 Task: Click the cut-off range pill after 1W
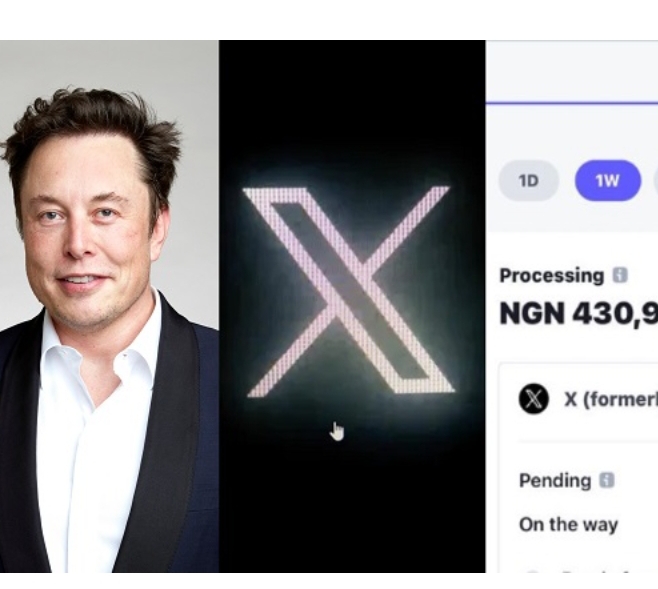coord(655,180)
